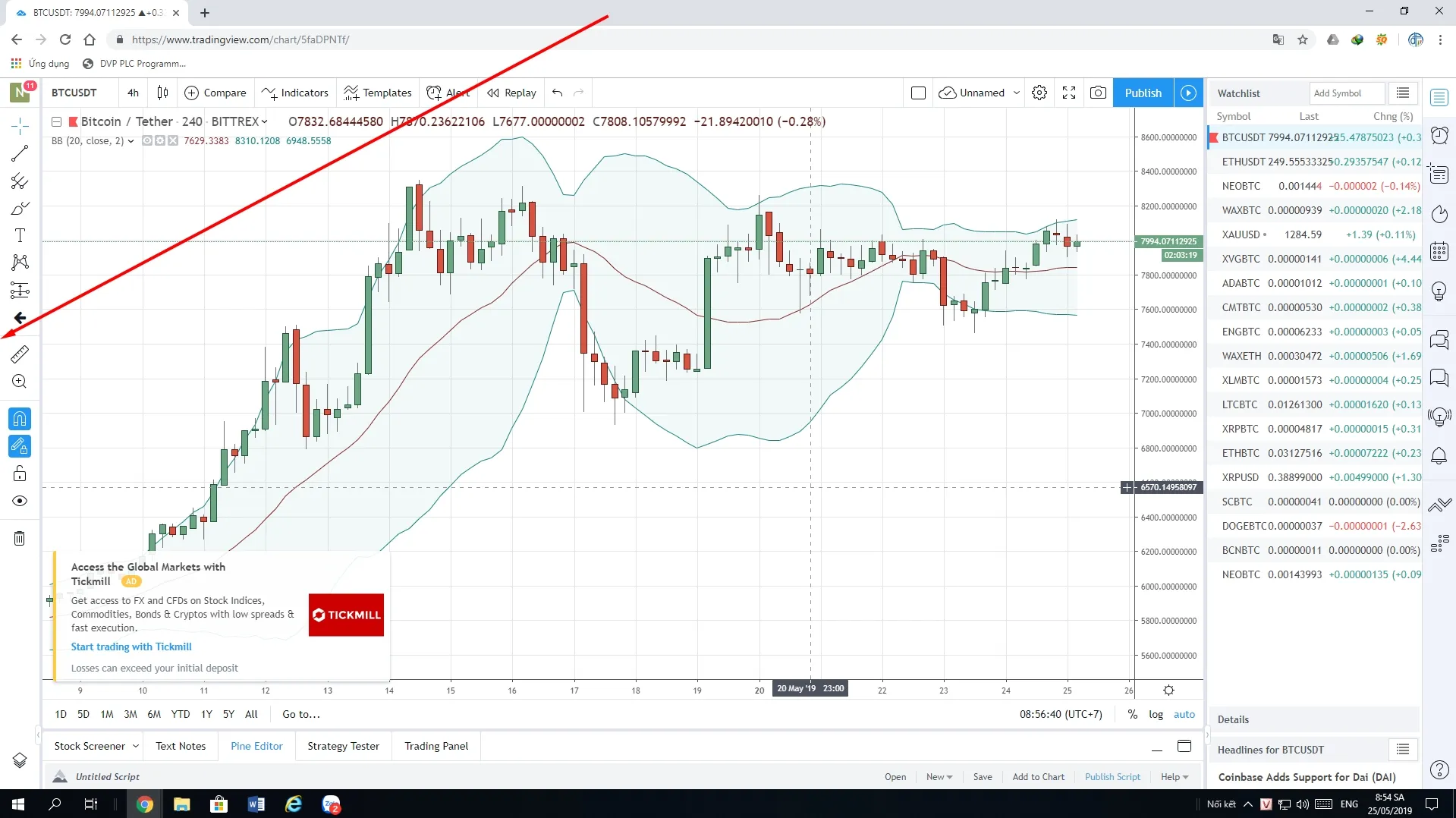Click the Add Symbol input field
This screenshot has height=818, width=1456.
click(x=1346, y=93)
